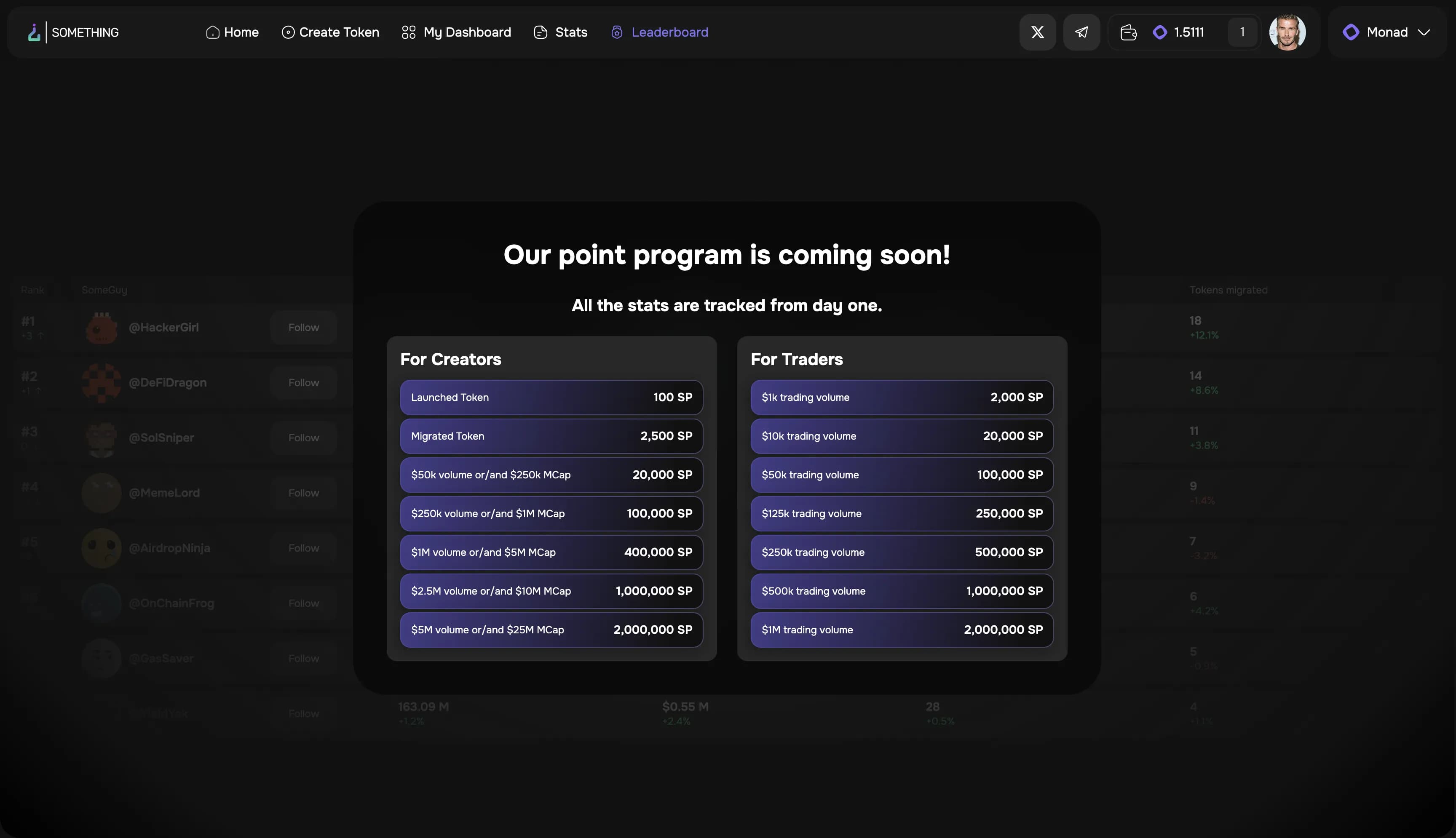Click the My Dashboard grid icon
Viewport: 1456px width, 838px height.
[408, 32]
